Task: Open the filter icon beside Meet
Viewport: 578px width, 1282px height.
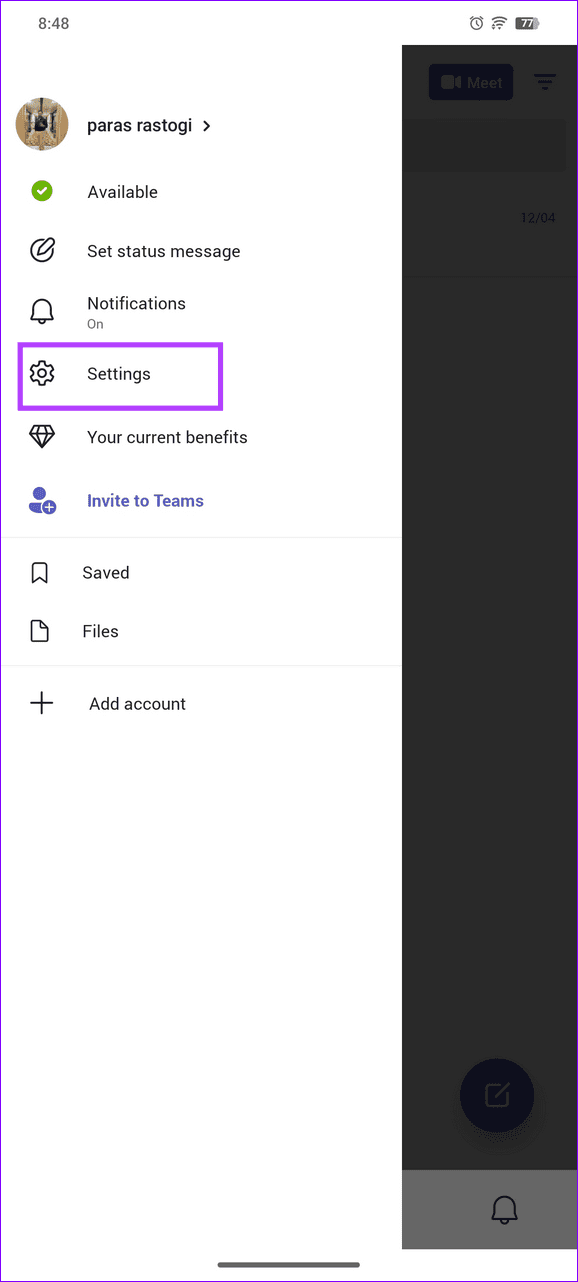Action: (545, 82)
